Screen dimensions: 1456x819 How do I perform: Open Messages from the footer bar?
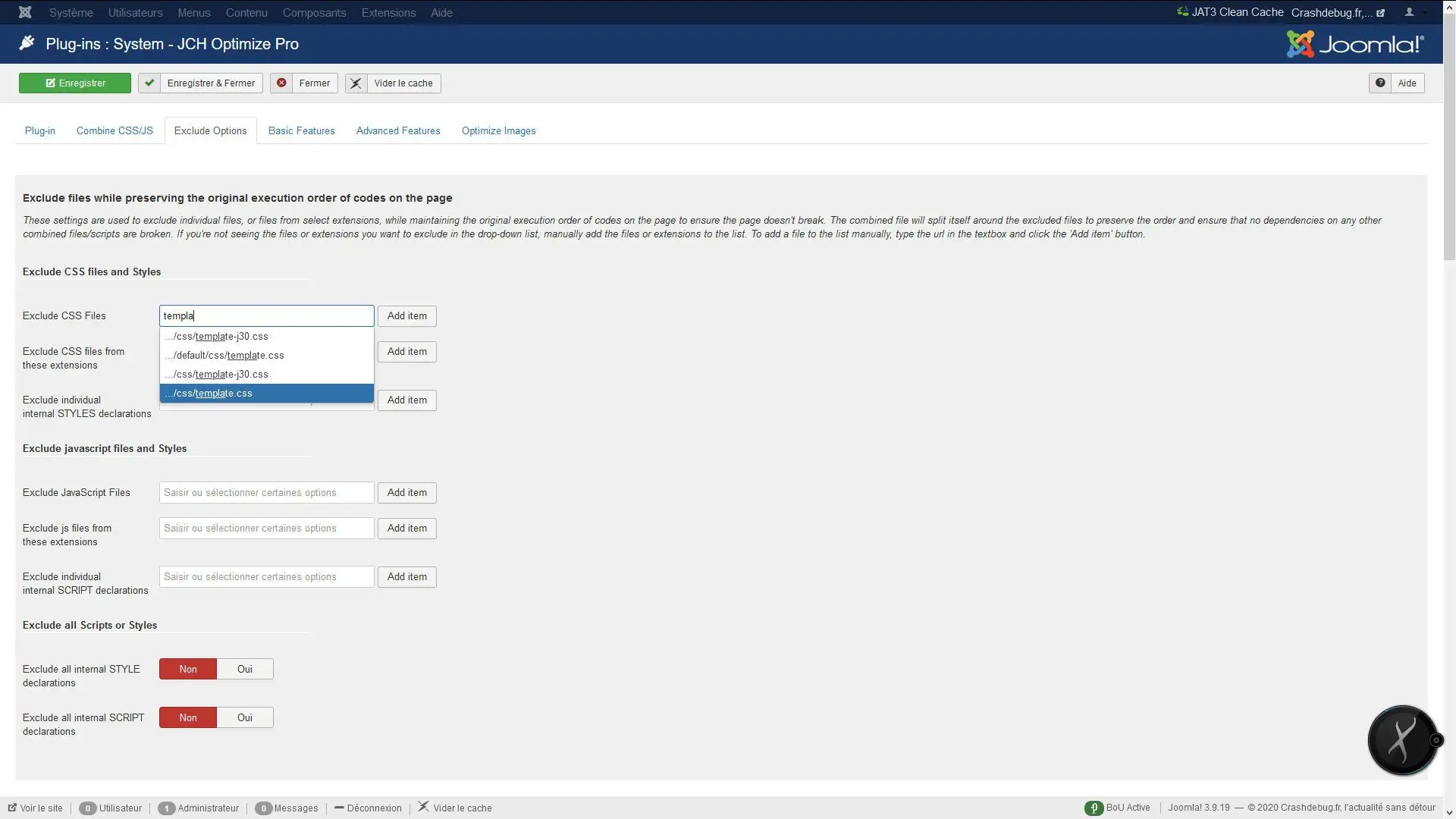click(287, 808)
